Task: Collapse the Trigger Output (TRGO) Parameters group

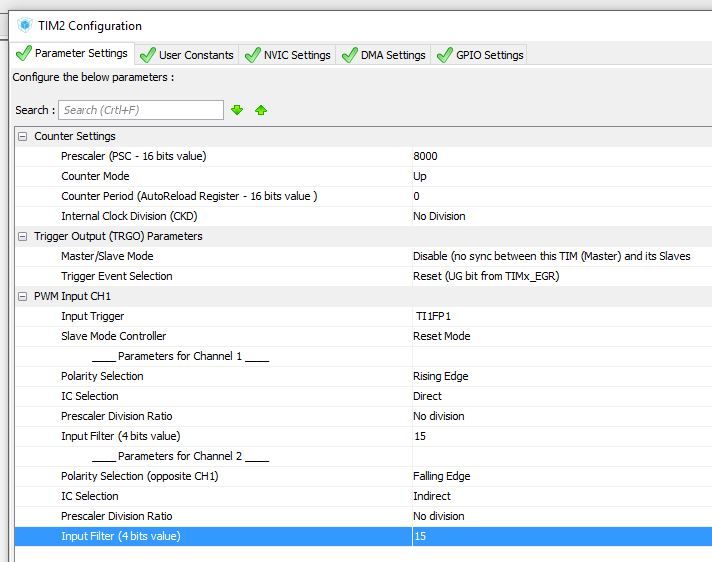Action: (x=22, y=236)
